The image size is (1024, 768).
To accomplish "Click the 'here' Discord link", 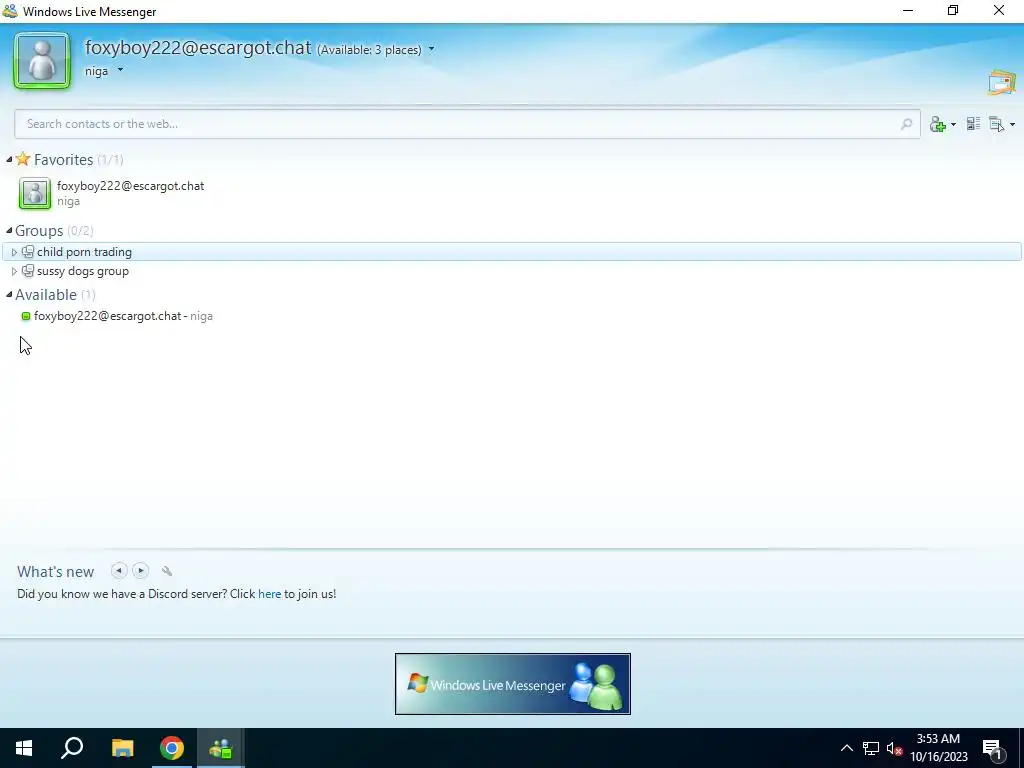I will pyautogui.click(x=269, y=594).
